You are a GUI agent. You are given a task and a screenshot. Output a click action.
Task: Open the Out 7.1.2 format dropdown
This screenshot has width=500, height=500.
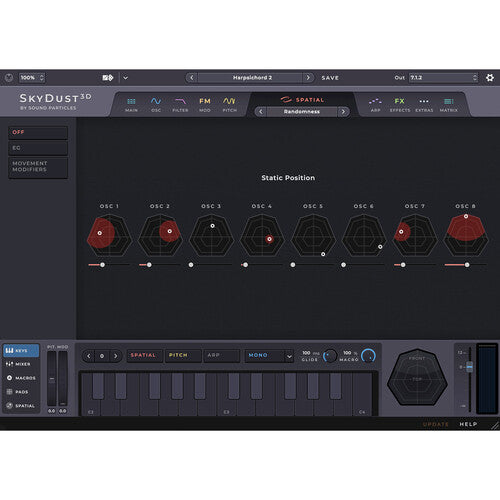tap(443, 78)
